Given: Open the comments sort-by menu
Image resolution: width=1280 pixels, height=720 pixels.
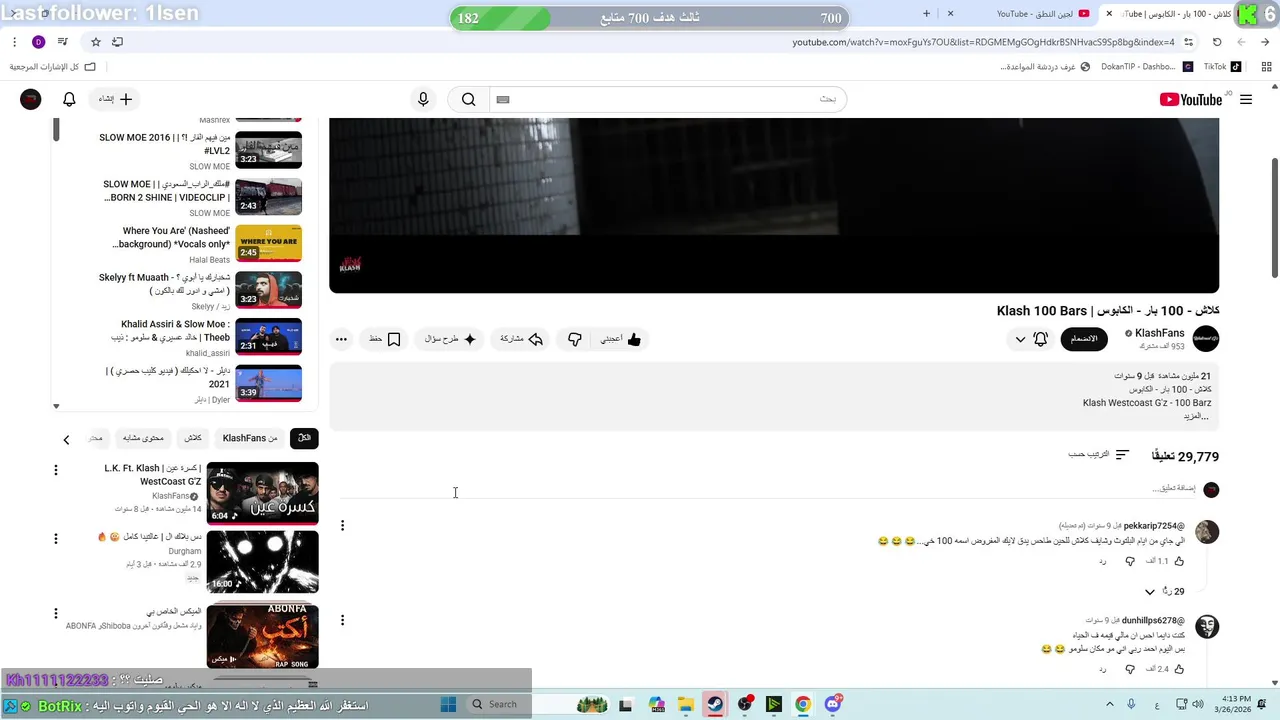Looking at the screenshot, I should click(1098, 454).
